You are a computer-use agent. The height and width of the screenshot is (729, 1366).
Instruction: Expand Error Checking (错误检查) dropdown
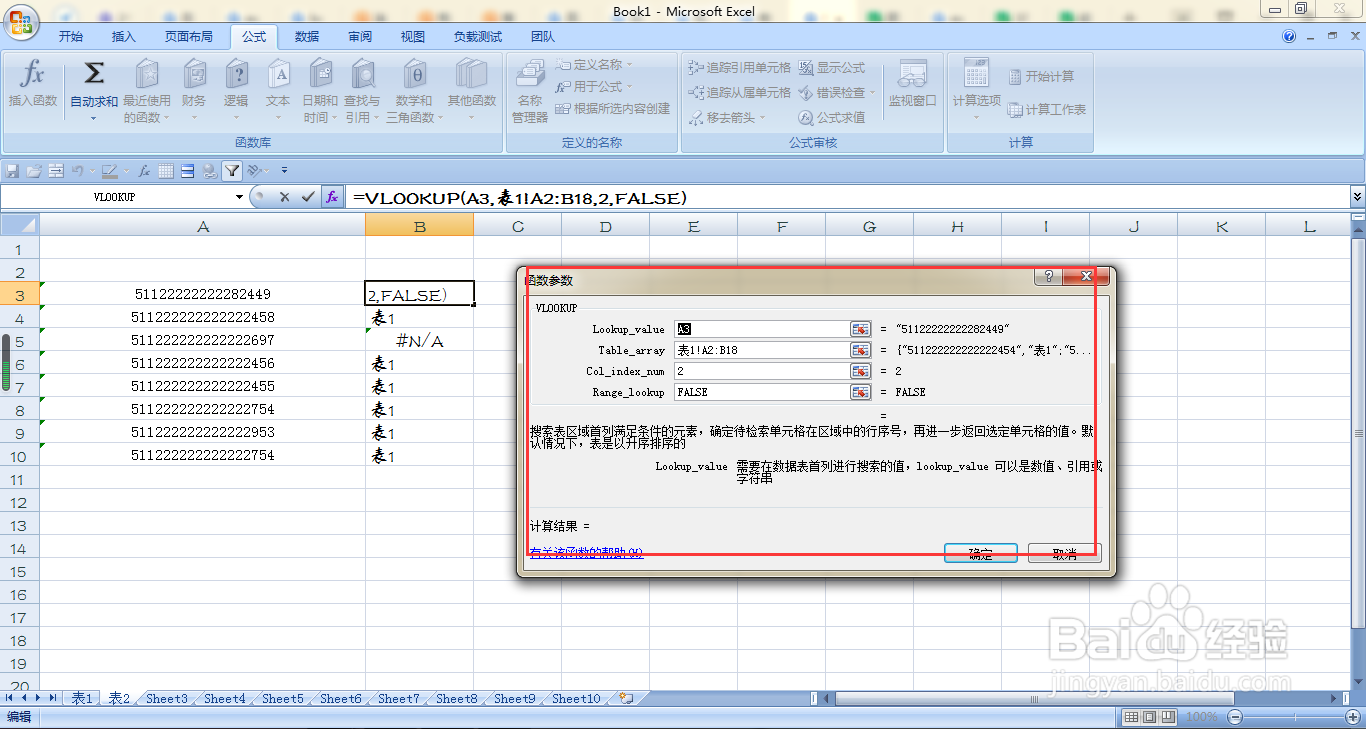[x=872, y=92]
